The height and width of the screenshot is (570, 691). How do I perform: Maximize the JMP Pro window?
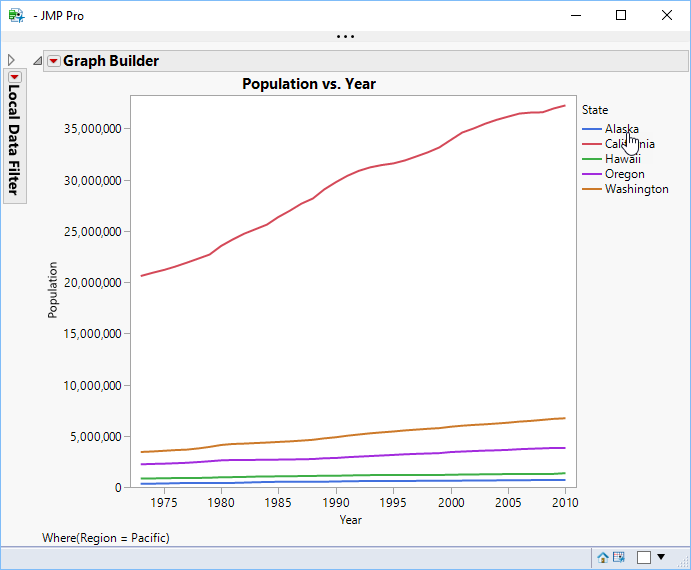621,15
